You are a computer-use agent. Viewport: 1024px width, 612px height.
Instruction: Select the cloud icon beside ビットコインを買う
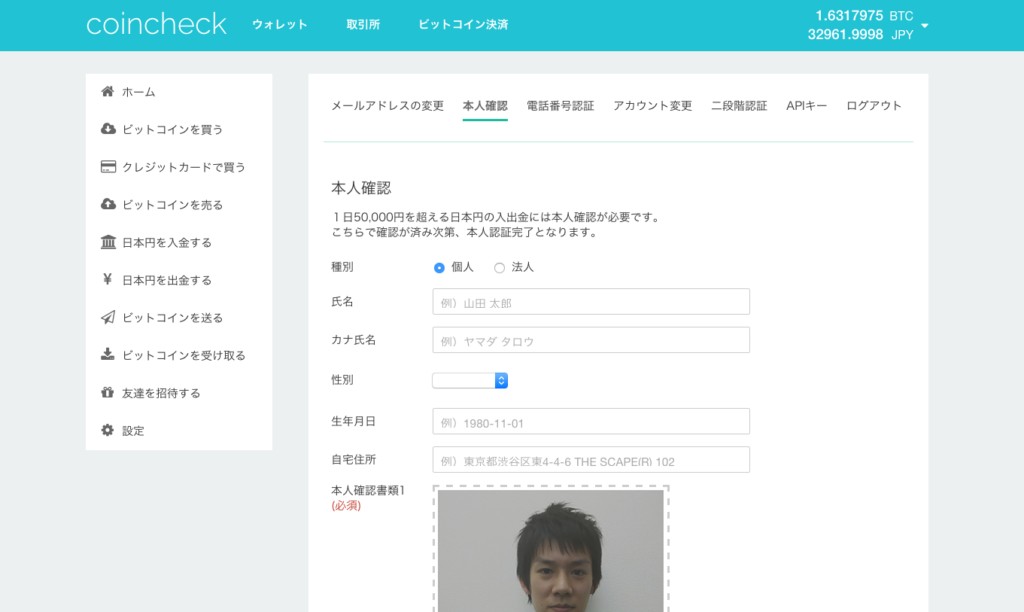point(107,129)
